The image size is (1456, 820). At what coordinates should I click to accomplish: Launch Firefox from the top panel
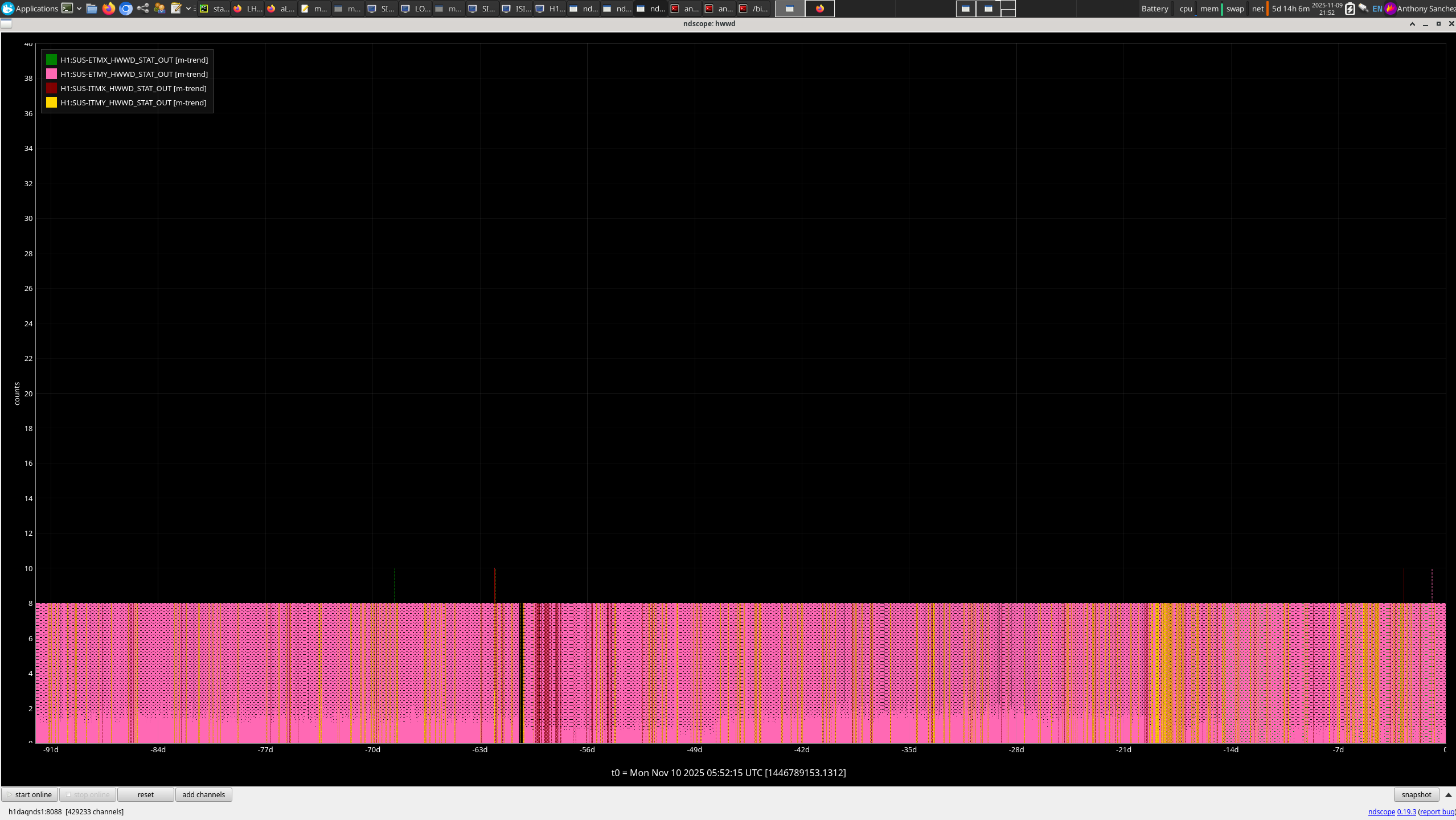pos(109,9)
